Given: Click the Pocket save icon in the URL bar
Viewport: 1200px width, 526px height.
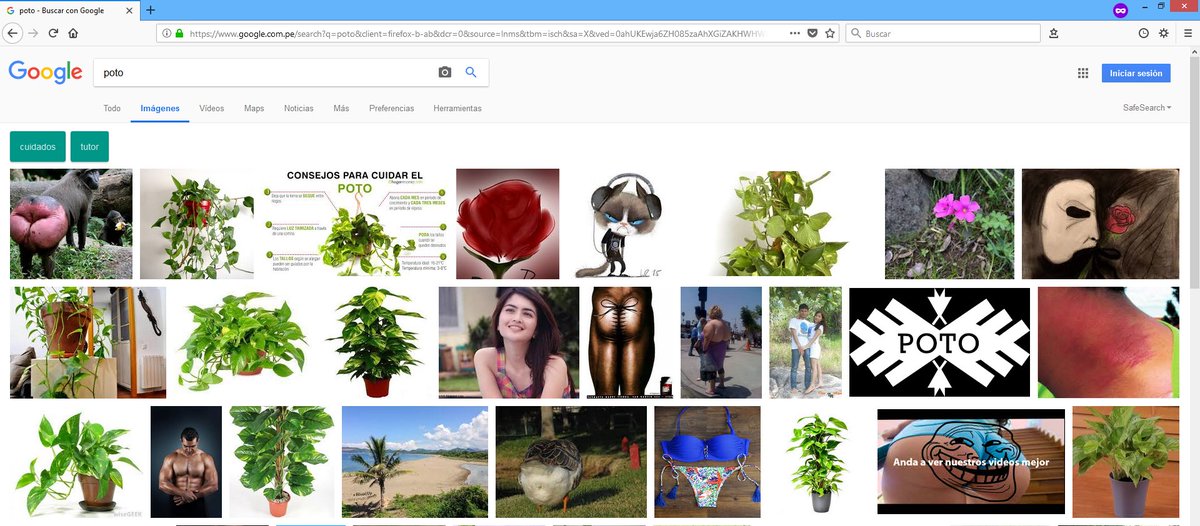Looking at the screenshot, I should (812, 33).
